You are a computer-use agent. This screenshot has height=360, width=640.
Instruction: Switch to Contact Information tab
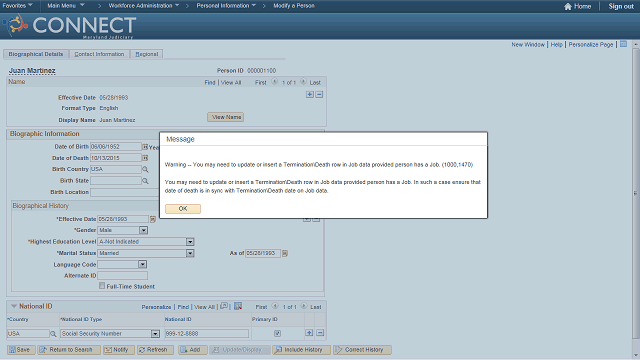click(x=99, y=54)
